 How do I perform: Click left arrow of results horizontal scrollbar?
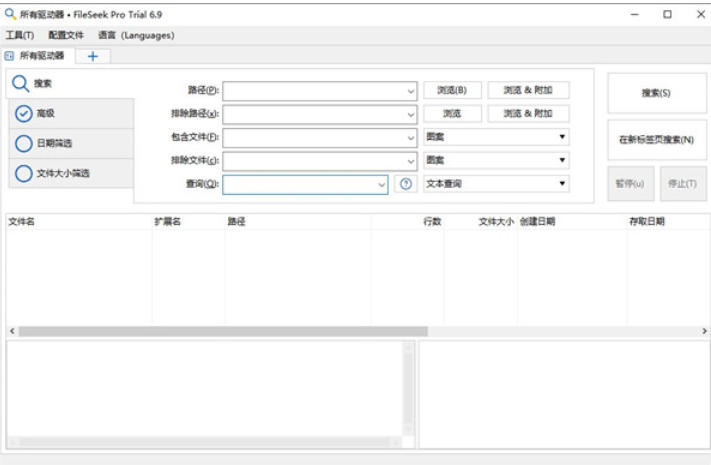12,331
